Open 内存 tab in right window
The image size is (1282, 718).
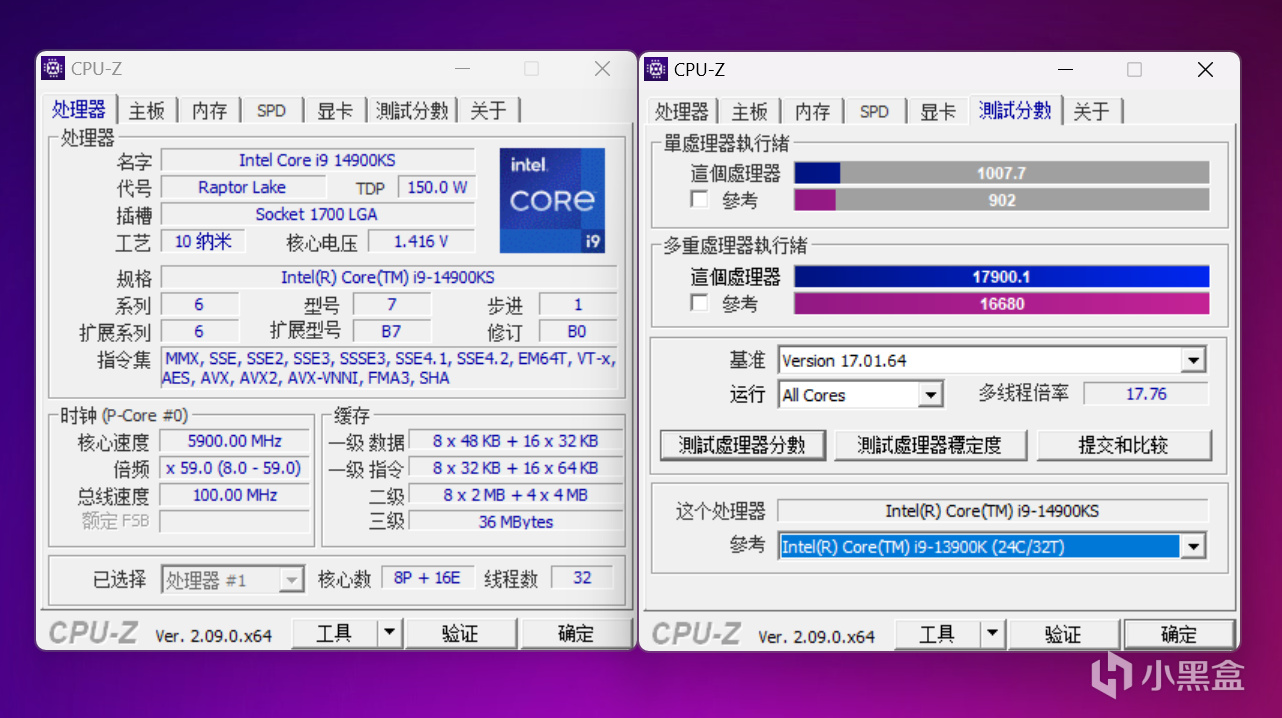pyautogui.click(x=813, y=111)
